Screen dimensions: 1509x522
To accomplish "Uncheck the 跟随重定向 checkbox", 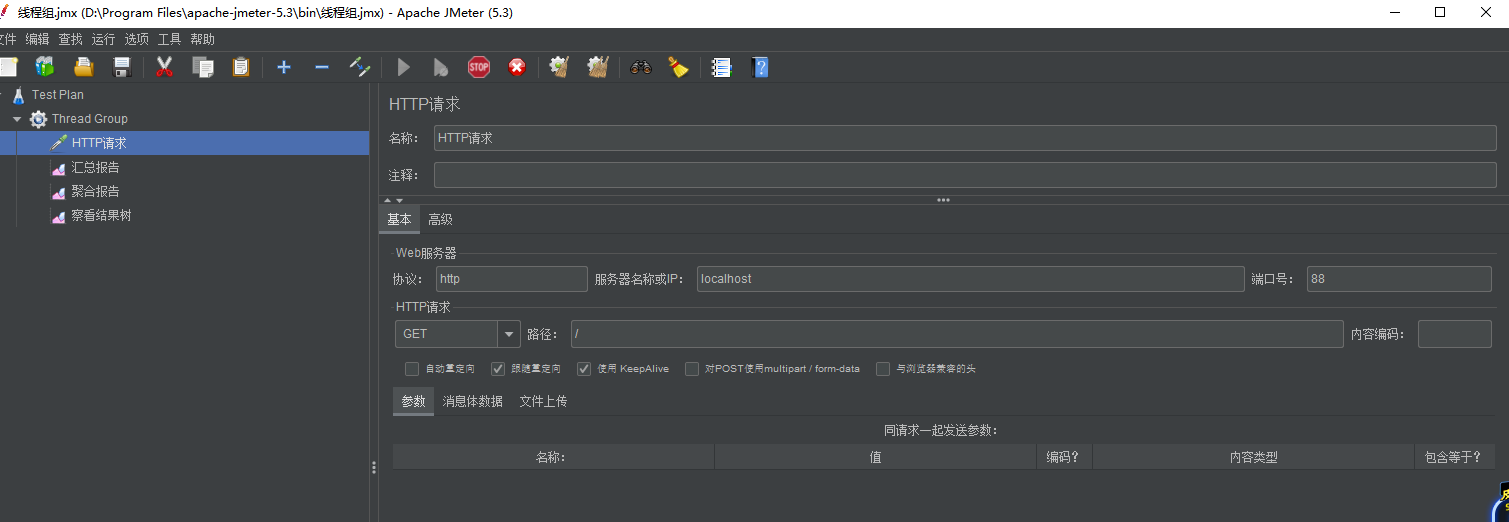I will [498, 369].
